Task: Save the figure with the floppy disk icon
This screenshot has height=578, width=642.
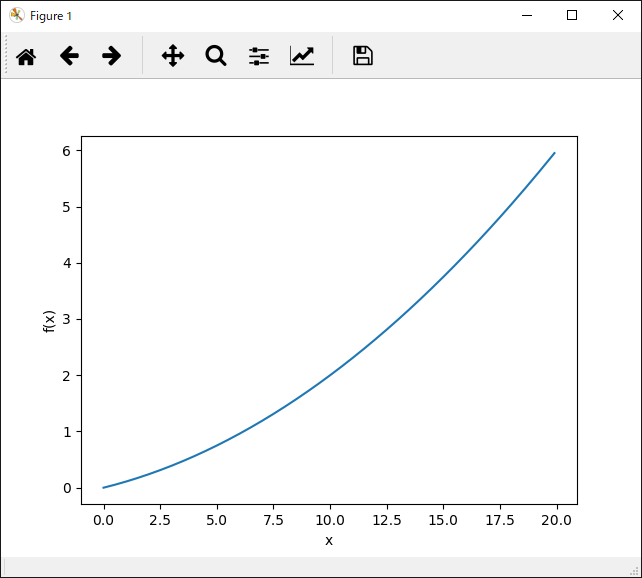Action: coord(363,56)
